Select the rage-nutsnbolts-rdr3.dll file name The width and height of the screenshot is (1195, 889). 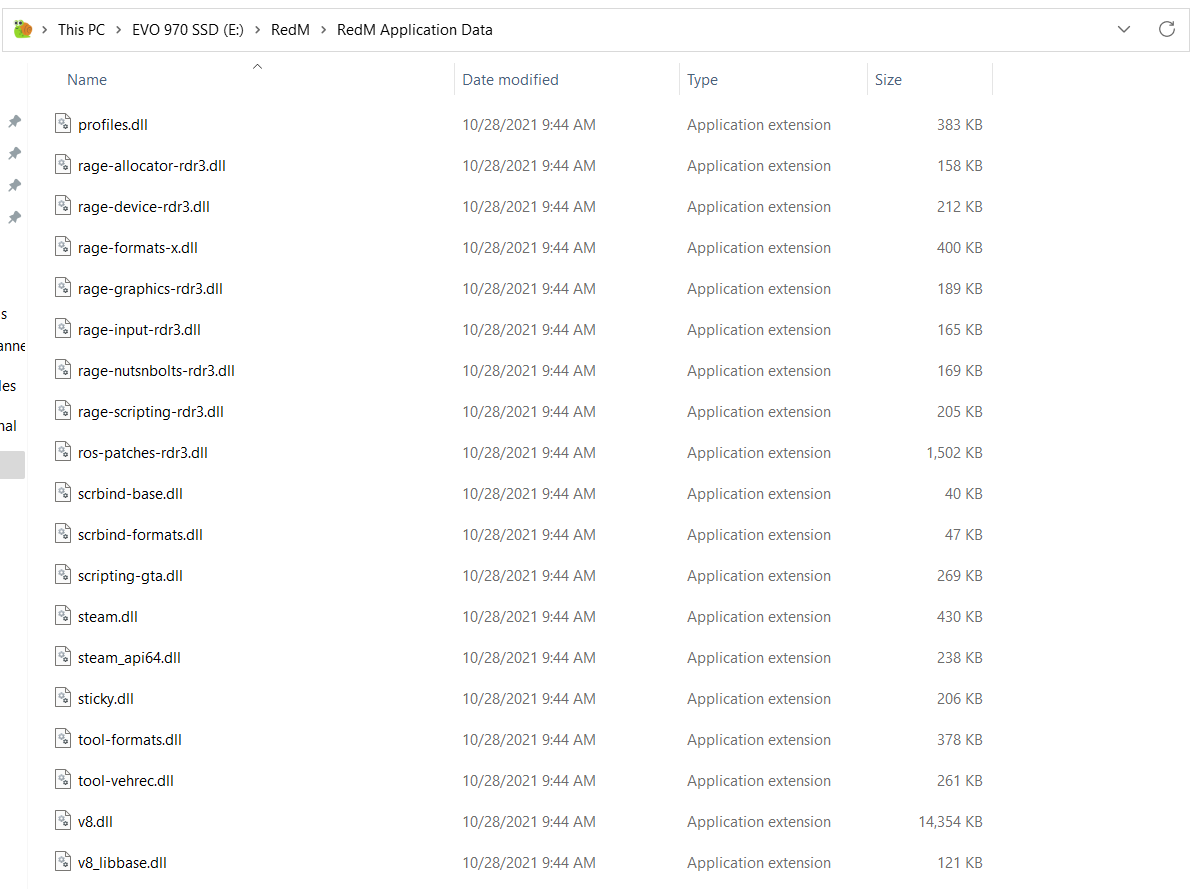pos(156,371)
